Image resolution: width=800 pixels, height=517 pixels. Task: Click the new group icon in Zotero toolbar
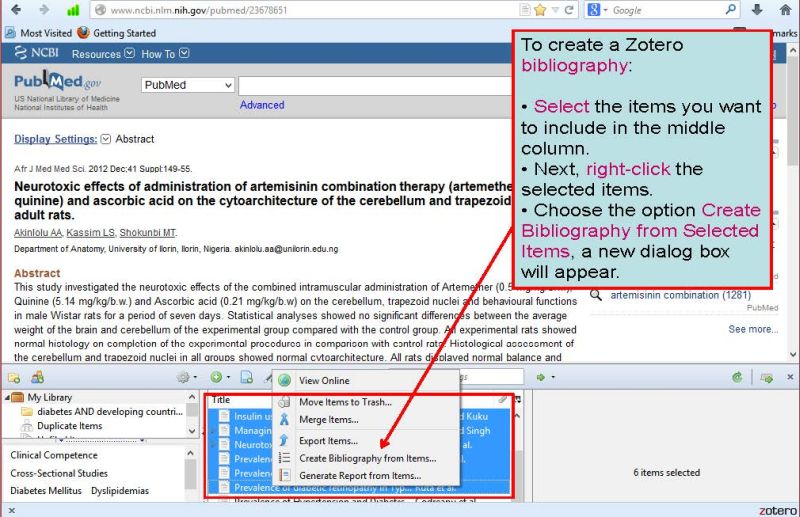(37, 377)
